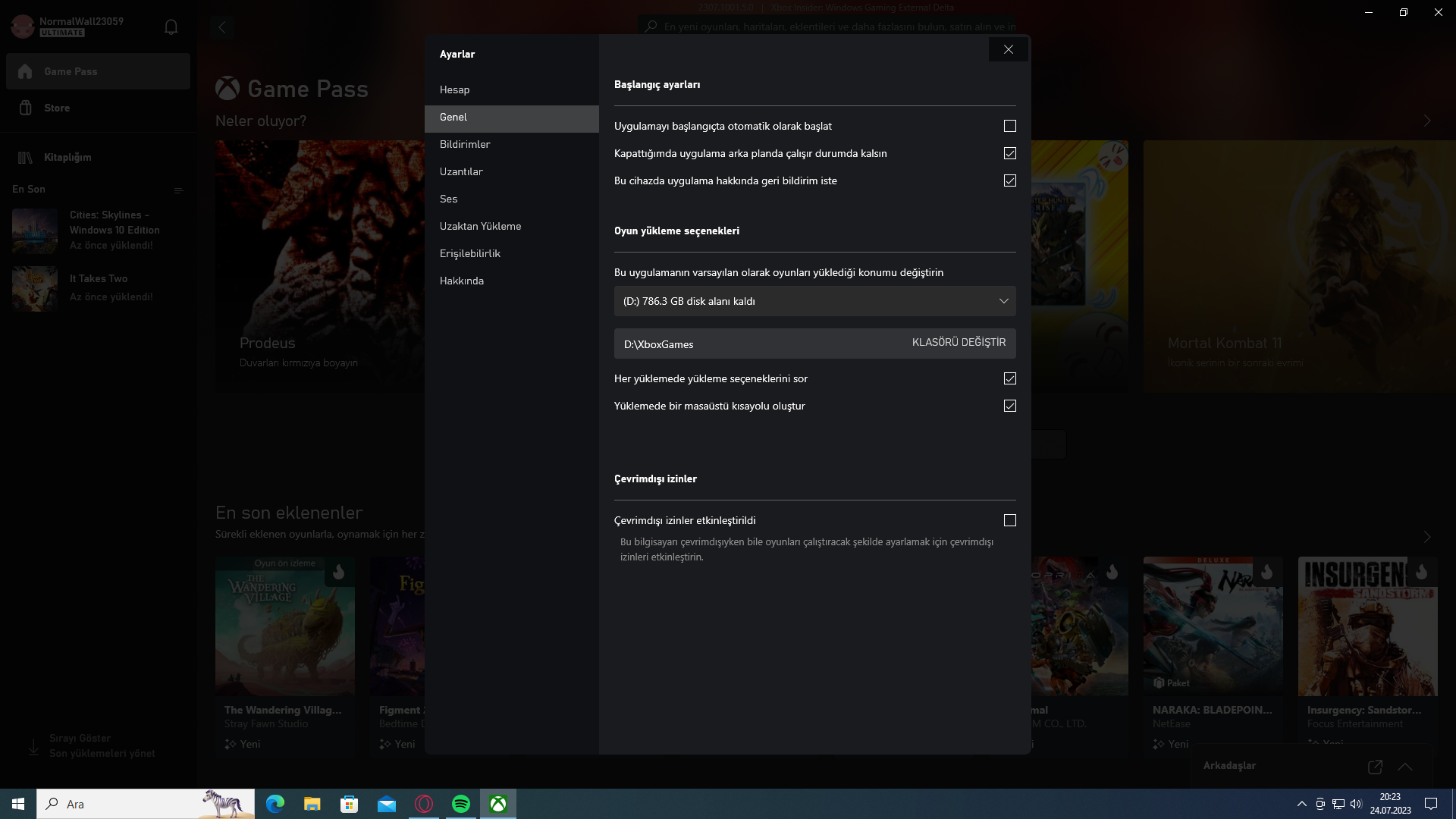Show hidden system tray icons
1456x819 pixels.
pos(1301,804)
